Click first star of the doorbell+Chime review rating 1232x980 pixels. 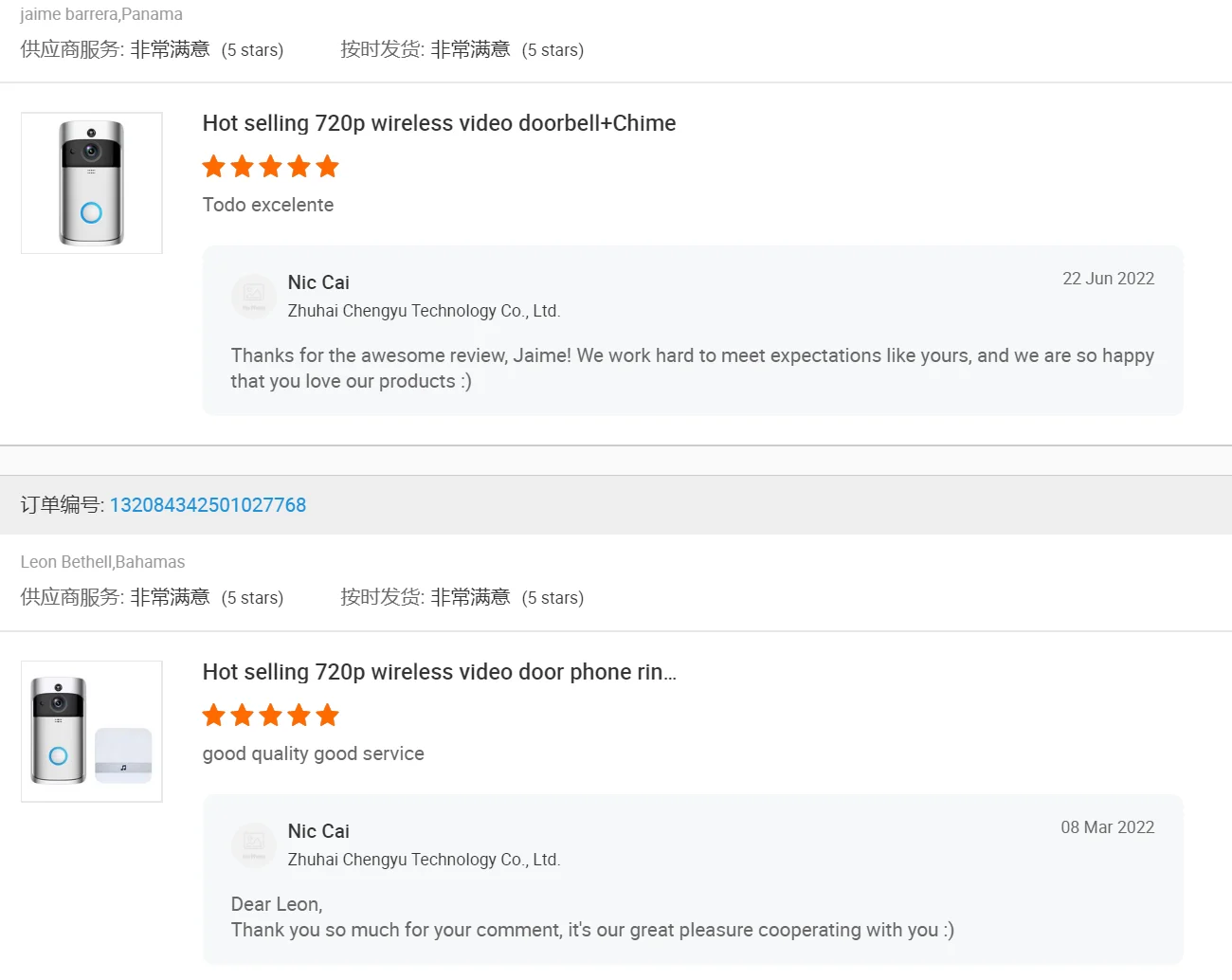click(x=214, y=167)
